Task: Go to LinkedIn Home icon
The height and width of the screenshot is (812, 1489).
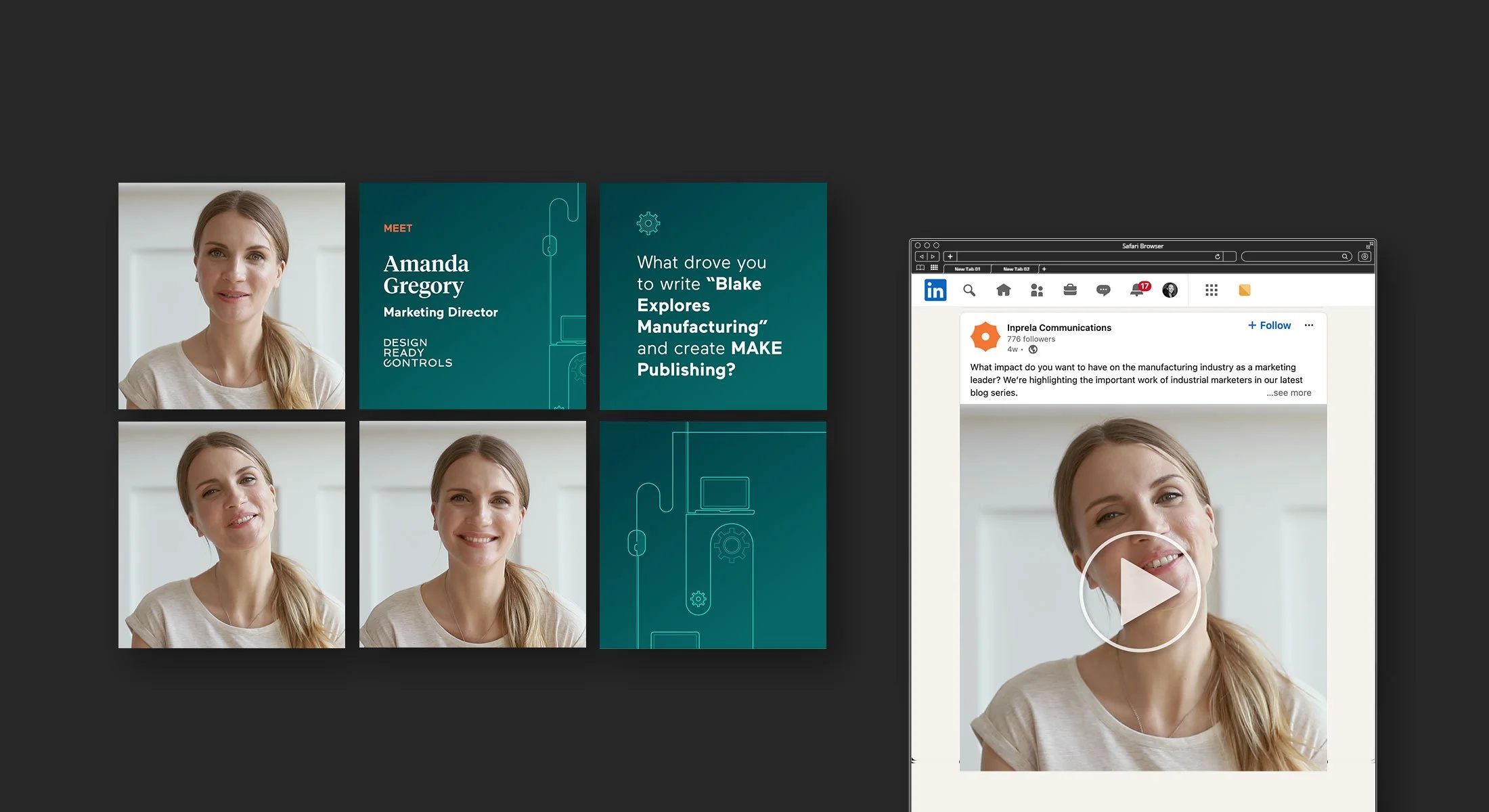Action: (1004, 290)
